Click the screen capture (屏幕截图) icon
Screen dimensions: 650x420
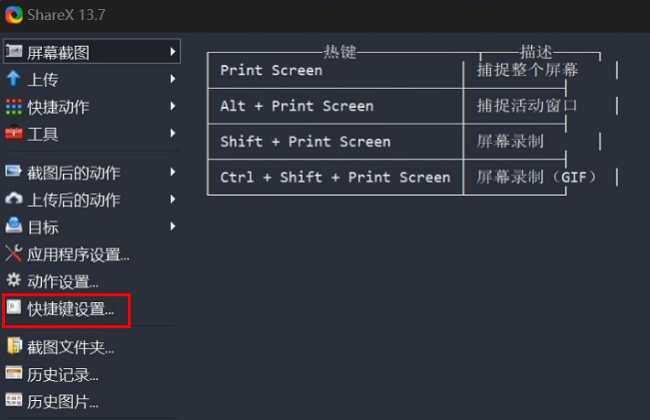point(14,51)
